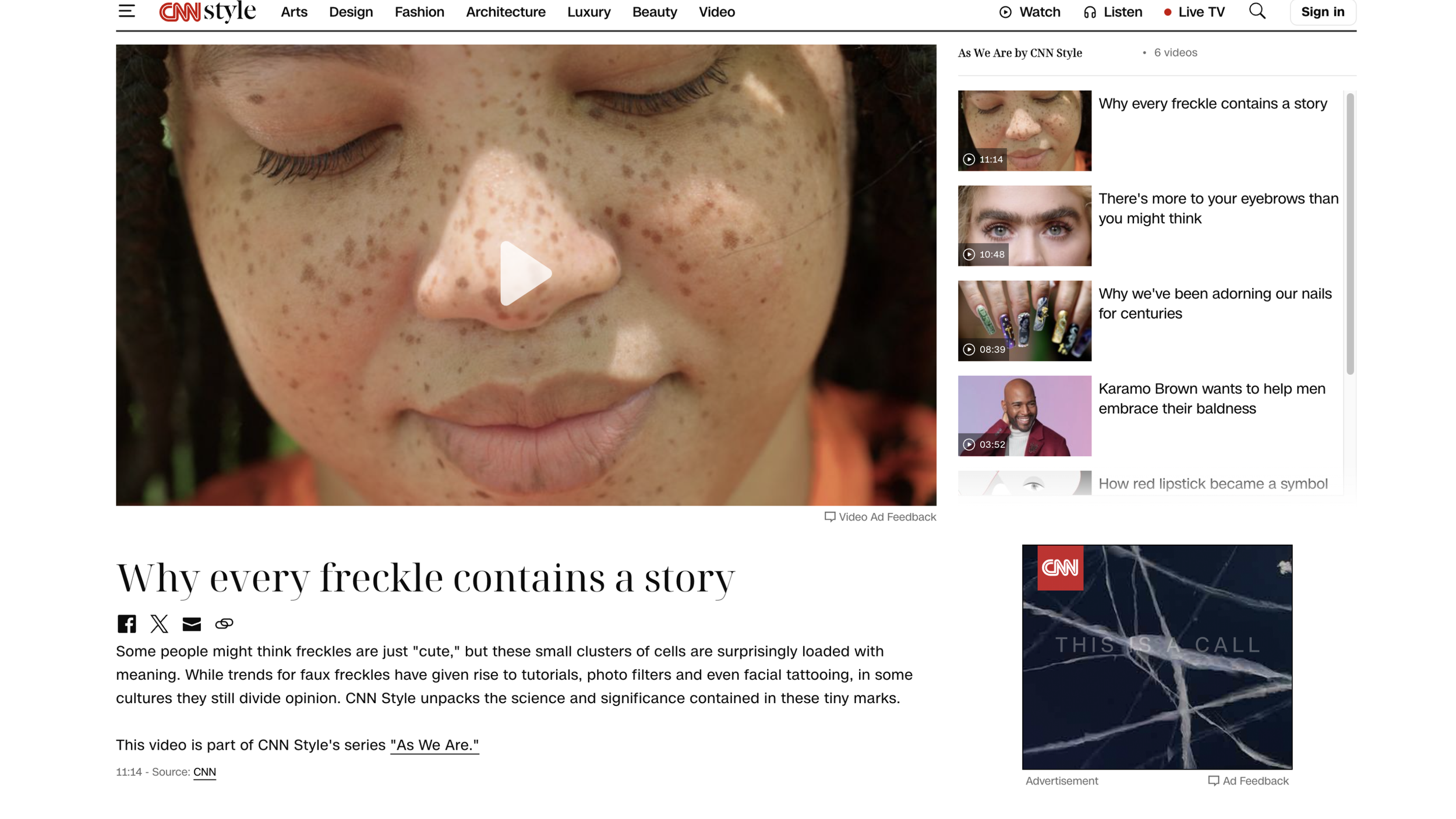The image size is (1456, 819).
Task: Click the Sign in button
Action: 1323,12
